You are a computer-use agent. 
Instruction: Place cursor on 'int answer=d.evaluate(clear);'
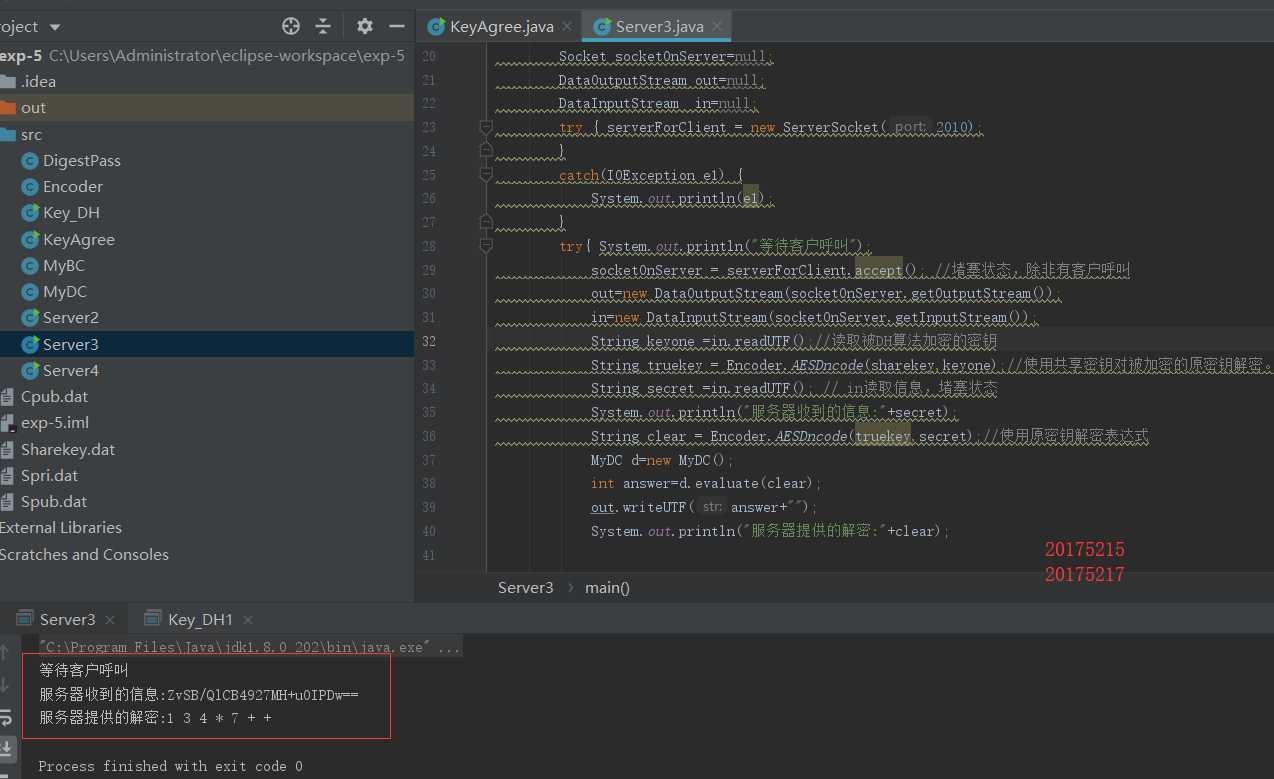[706, 483]
